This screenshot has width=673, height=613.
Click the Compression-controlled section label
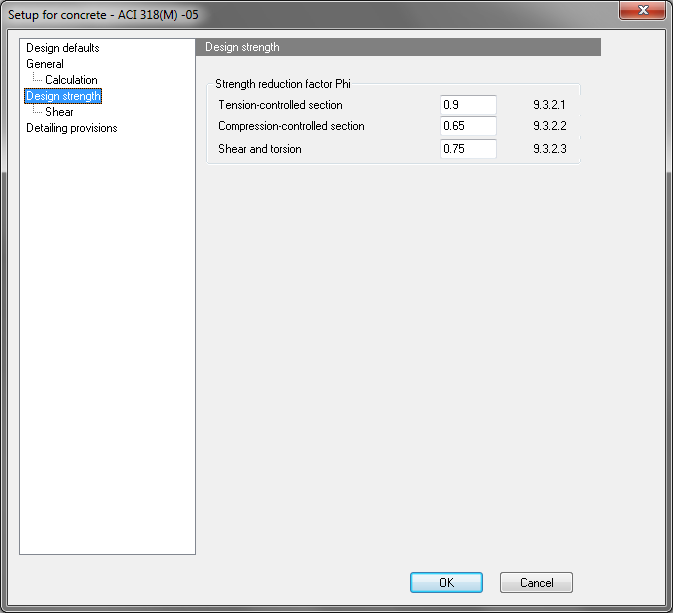click(291, 127)
